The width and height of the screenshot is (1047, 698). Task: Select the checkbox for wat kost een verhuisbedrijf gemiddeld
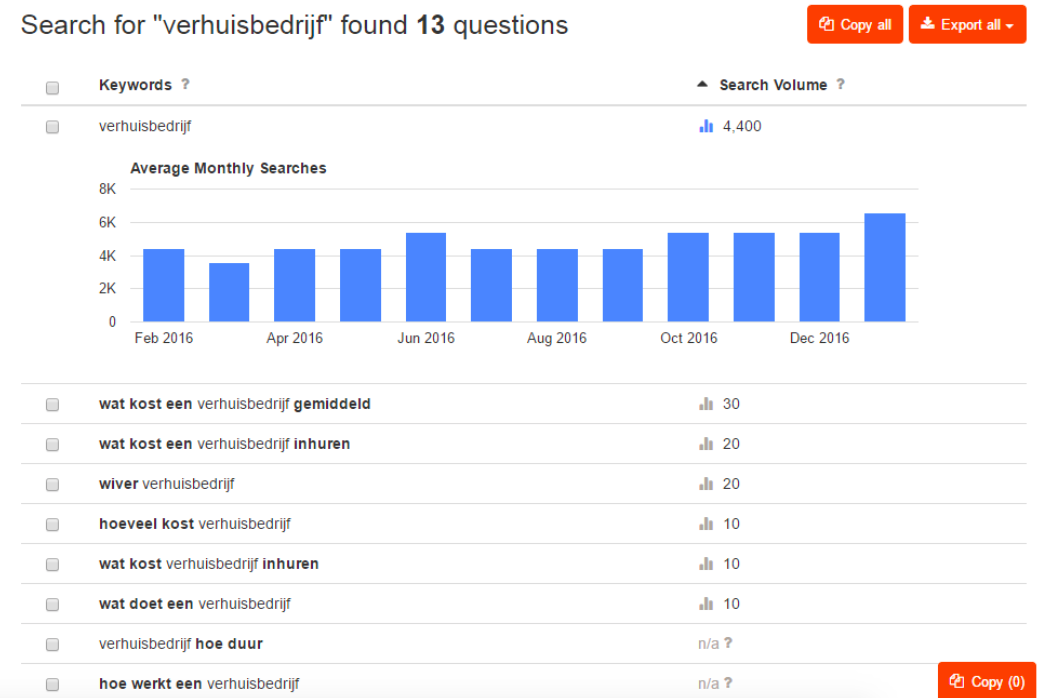[x=52, y=405]
